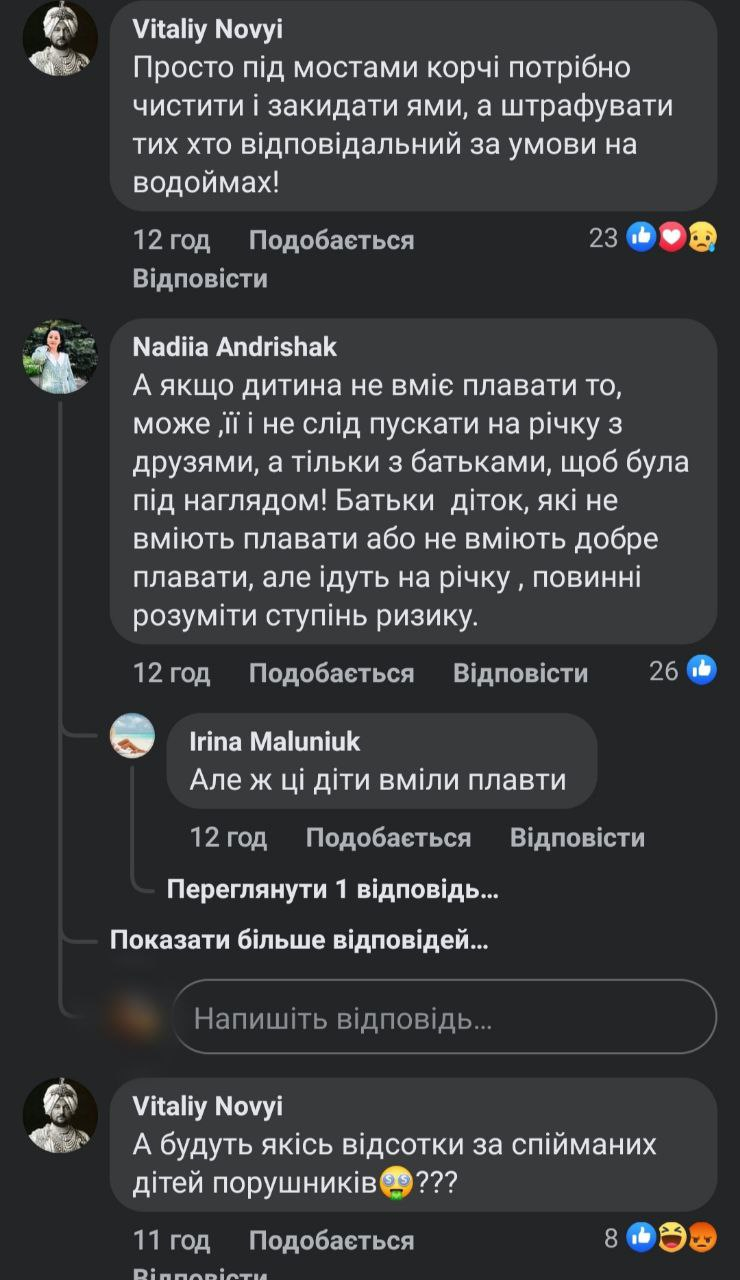
Task: Open Nadiia Andrishak name link
Action: [x=235, y=347]
